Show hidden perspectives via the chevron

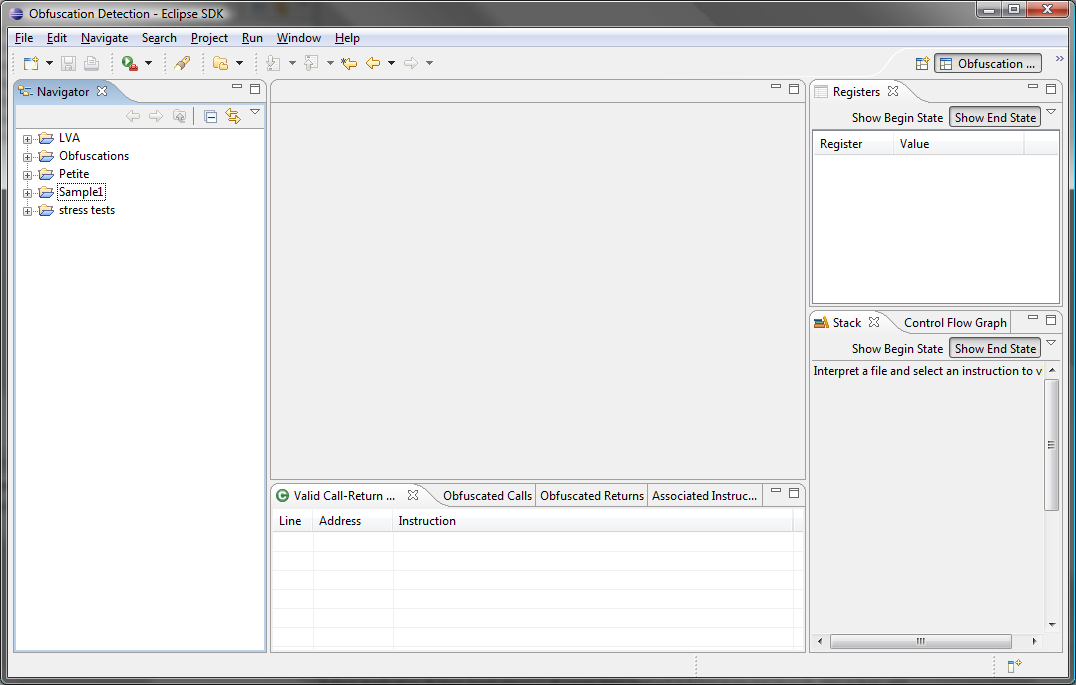1060,58
